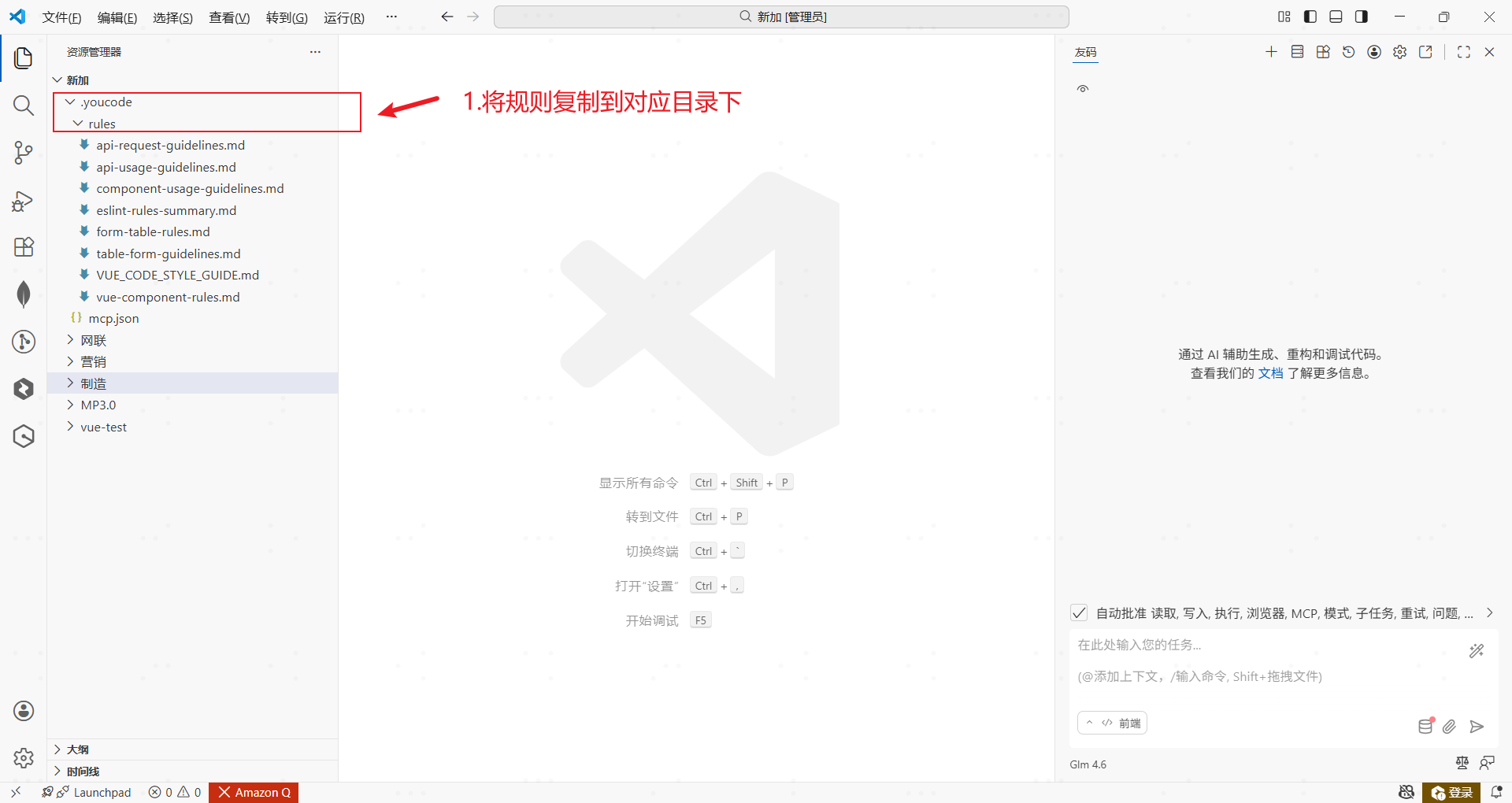This screenshot has height=803, width=1512.
Task: Open the 友码 account profile icon
Action: coord(1374,52)
